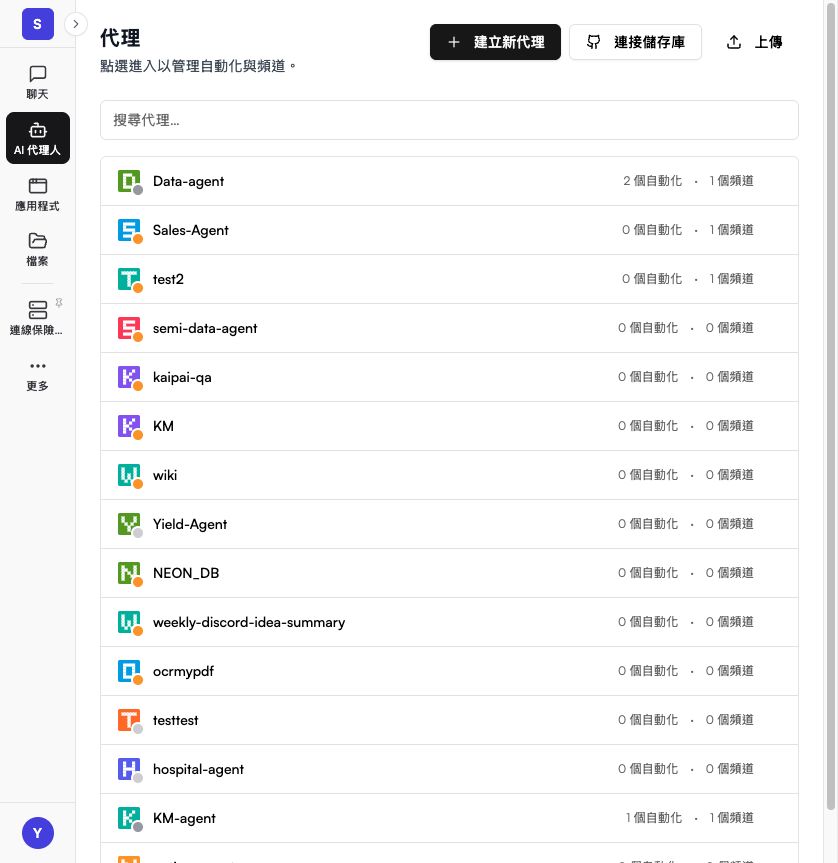Click the 上傳 upload button
The width and height of the screenshot is (838, 863).
tap(754, 42)
